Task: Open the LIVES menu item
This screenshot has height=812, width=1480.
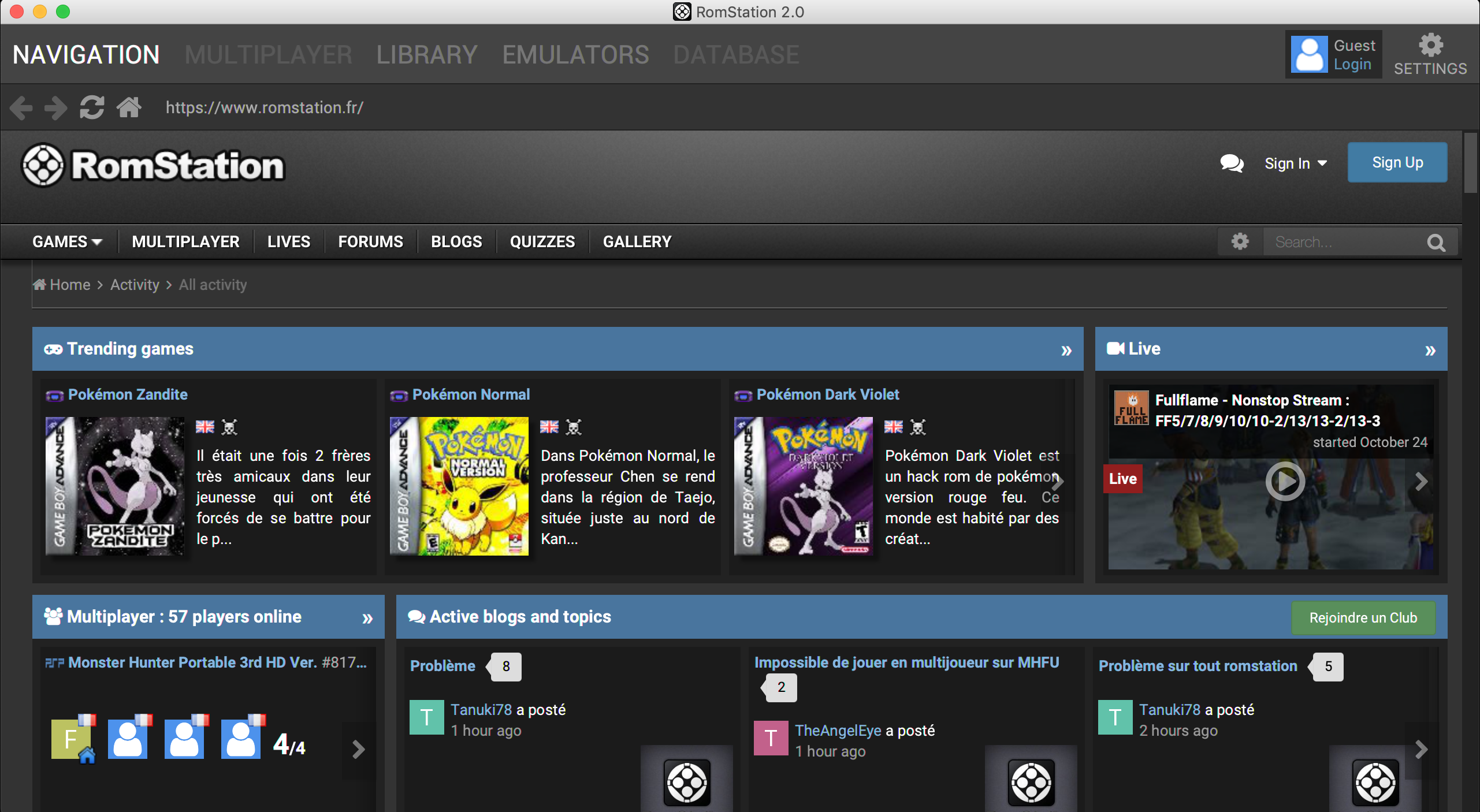Action: (289, 241)
